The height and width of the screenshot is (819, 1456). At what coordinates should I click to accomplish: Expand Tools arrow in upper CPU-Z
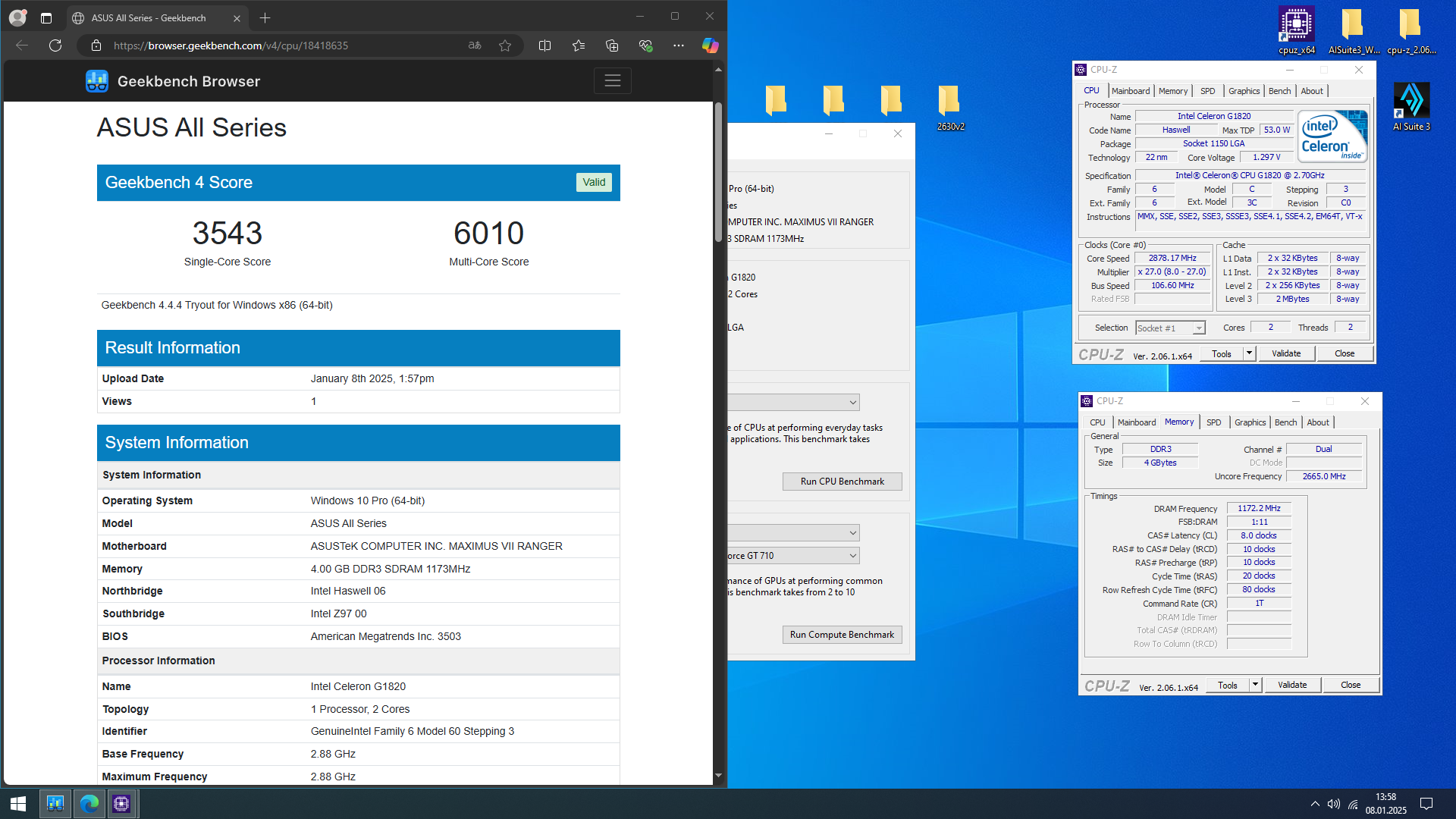[x=1249, y=353]
